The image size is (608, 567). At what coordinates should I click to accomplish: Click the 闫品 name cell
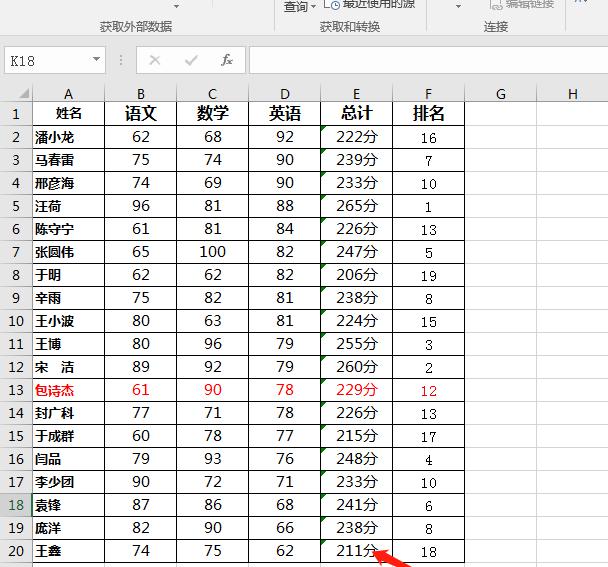69,459
